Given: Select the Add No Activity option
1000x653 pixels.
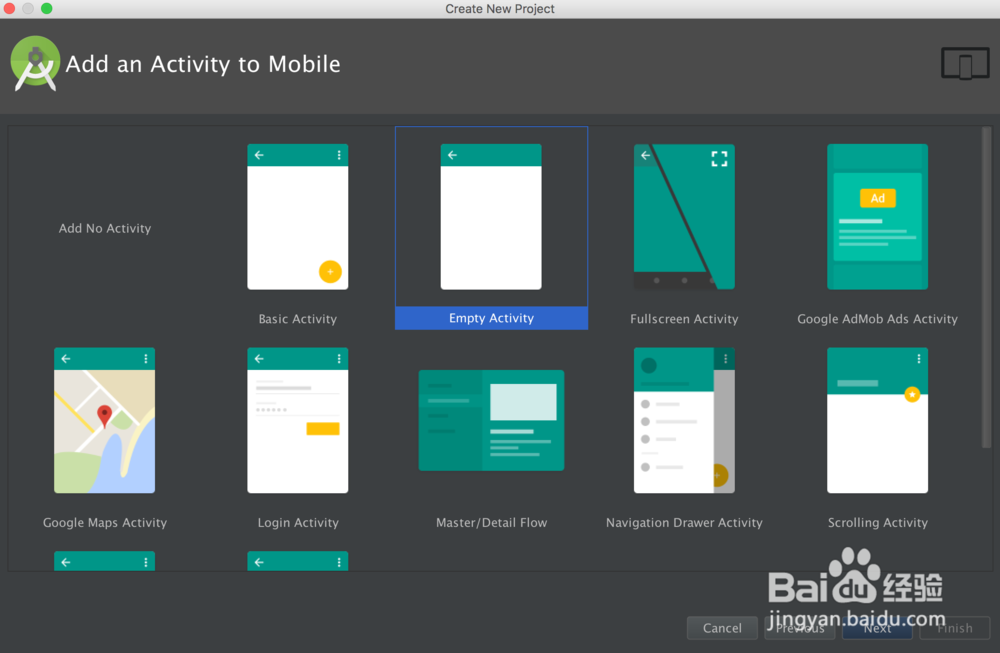Looking at the screenshot, I should pos(105,228).
